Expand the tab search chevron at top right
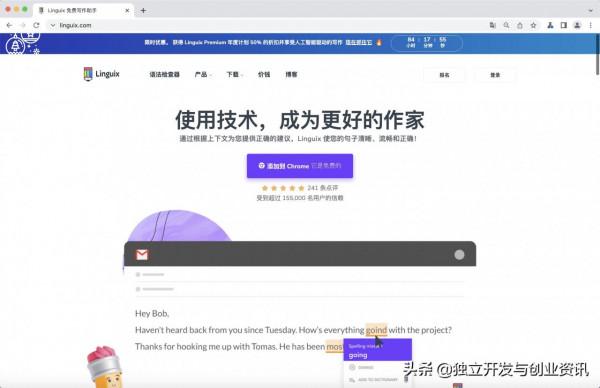 (x=590, y=10)
